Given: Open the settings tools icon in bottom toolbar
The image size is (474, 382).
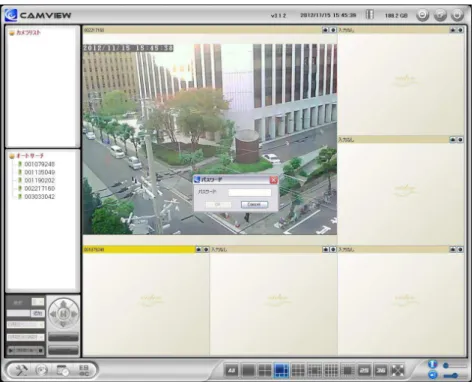Looking at the screenshot, I should pos(21,370).
